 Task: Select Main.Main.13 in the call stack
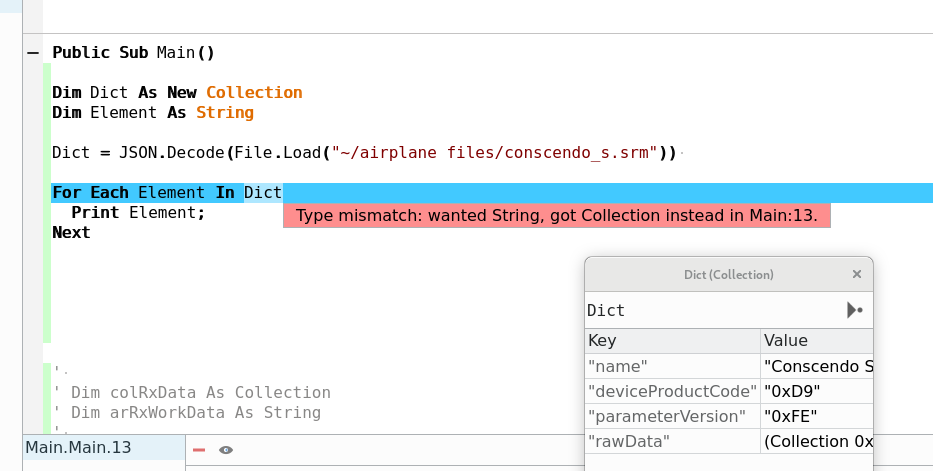click(x=78, y=447)
